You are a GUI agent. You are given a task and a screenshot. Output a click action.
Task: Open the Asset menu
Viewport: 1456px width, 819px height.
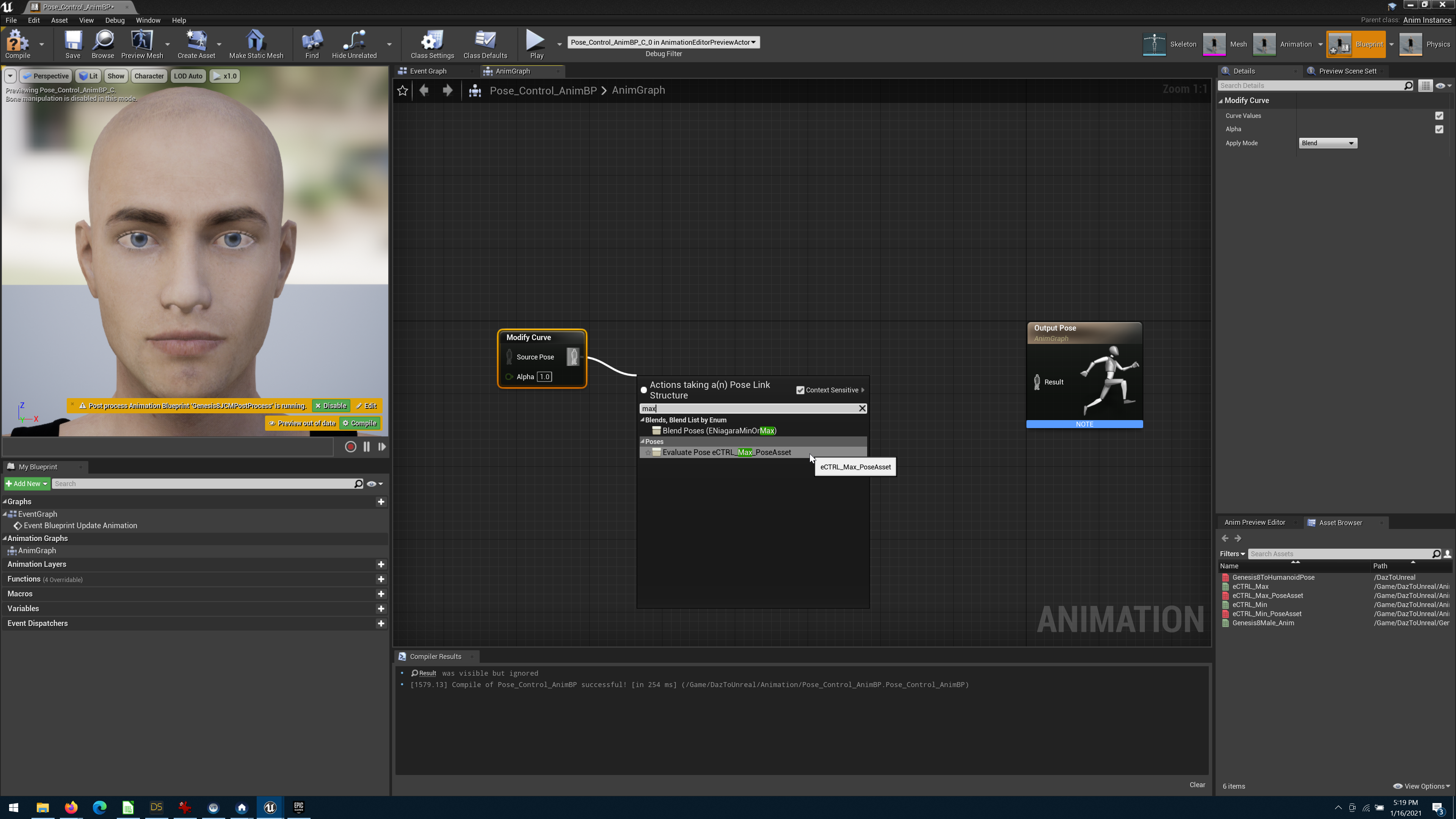(x=59, y=20)
